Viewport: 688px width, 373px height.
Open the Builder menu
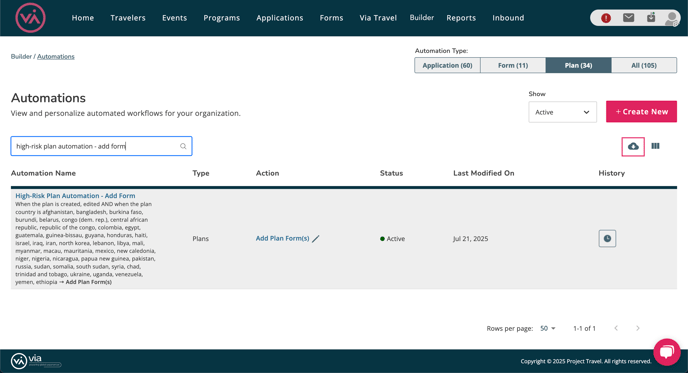(422, 18)
